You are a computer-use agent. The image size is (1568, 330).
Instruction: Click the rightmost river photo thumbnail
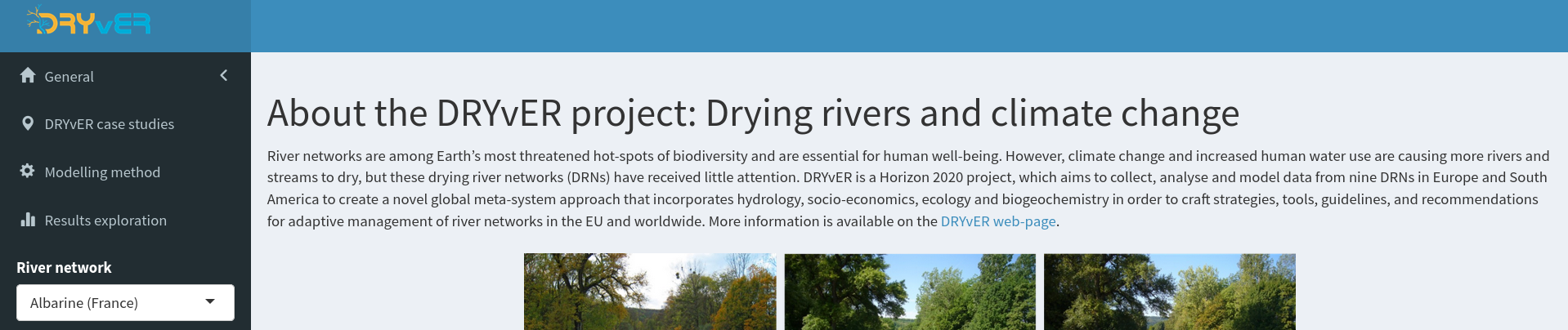(1170, 292)
